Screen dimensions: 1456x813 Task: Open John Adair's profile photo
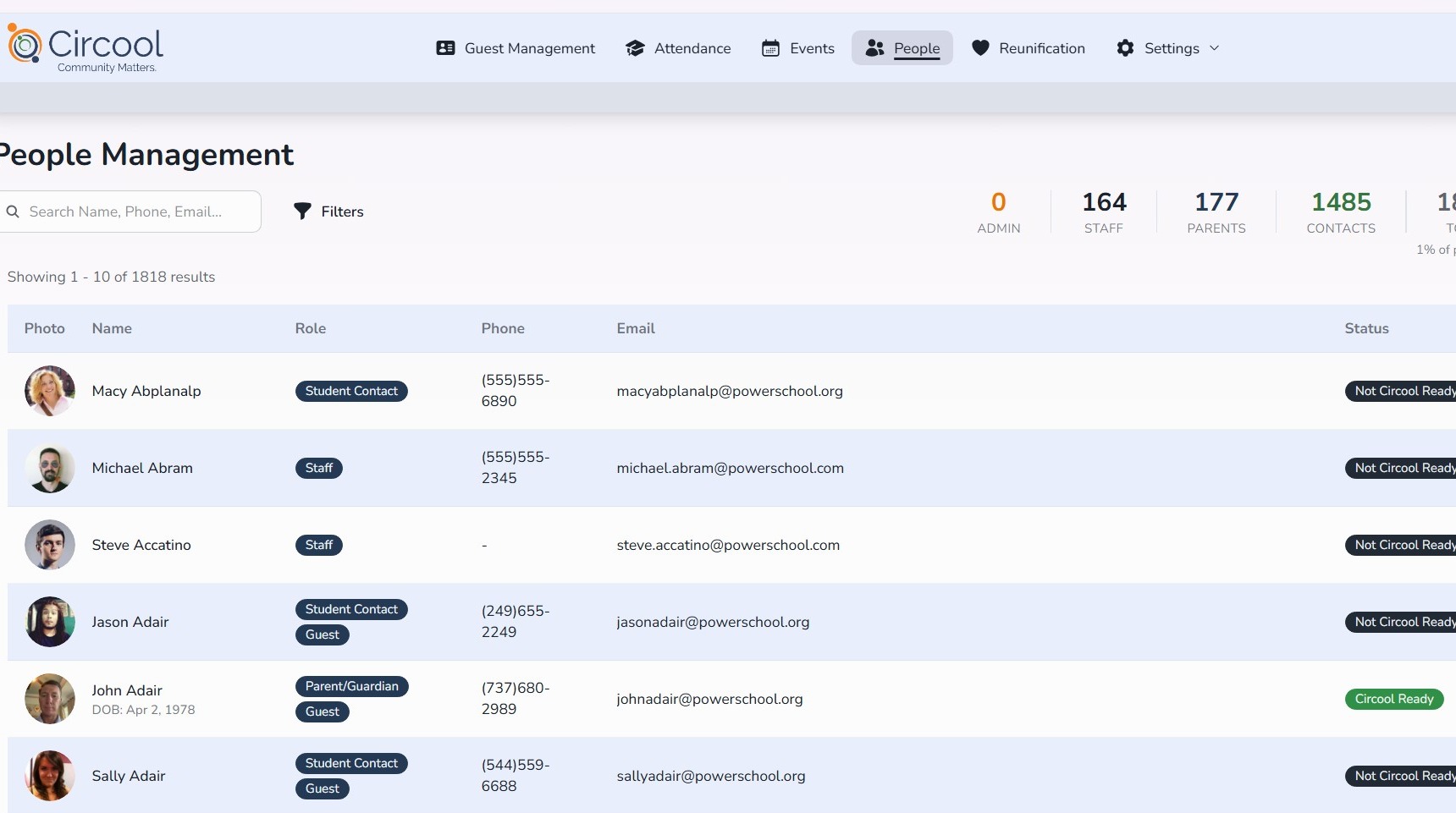pyautogui.click(x=50, y=699)
